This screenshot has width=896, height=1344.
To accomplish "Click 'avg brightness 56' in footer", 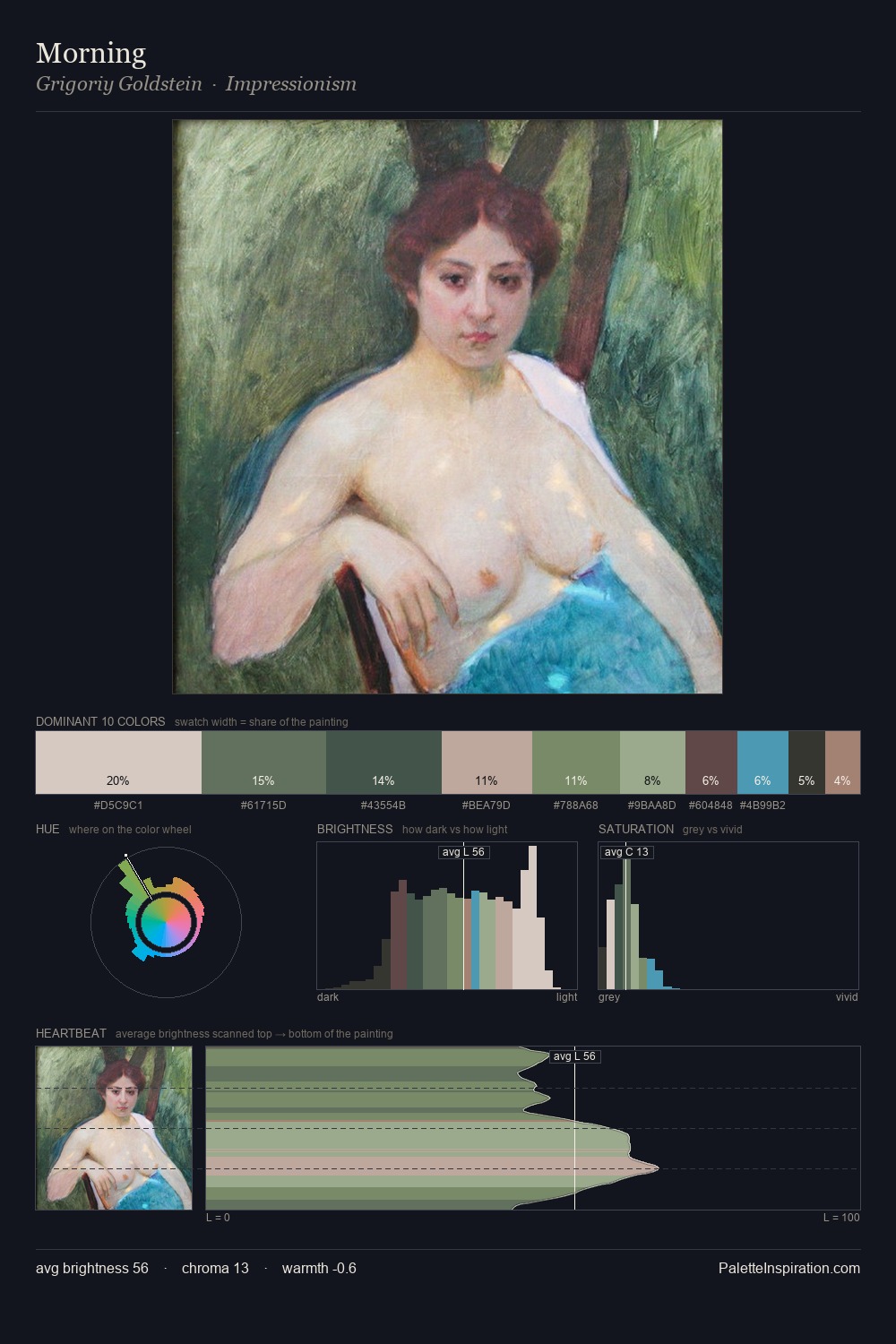I will (x=92, y=1268).
